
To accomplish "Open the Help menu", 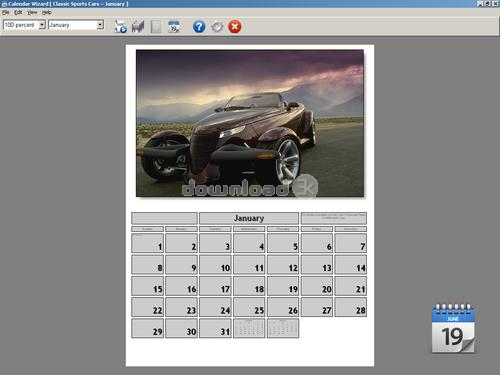I will pyautogui.click(x=46, y=12).
